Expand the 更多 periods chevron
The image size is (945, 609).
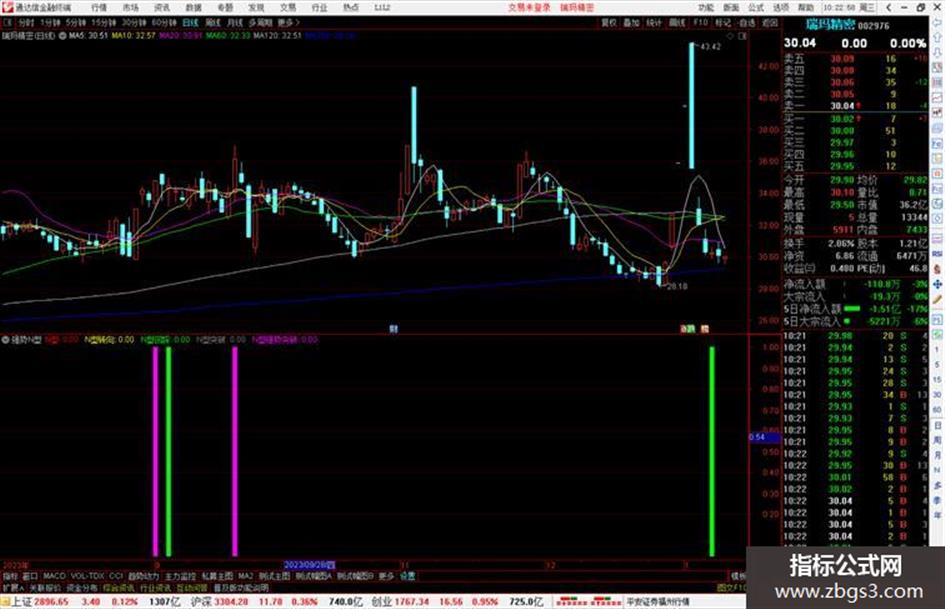[288, 22]
